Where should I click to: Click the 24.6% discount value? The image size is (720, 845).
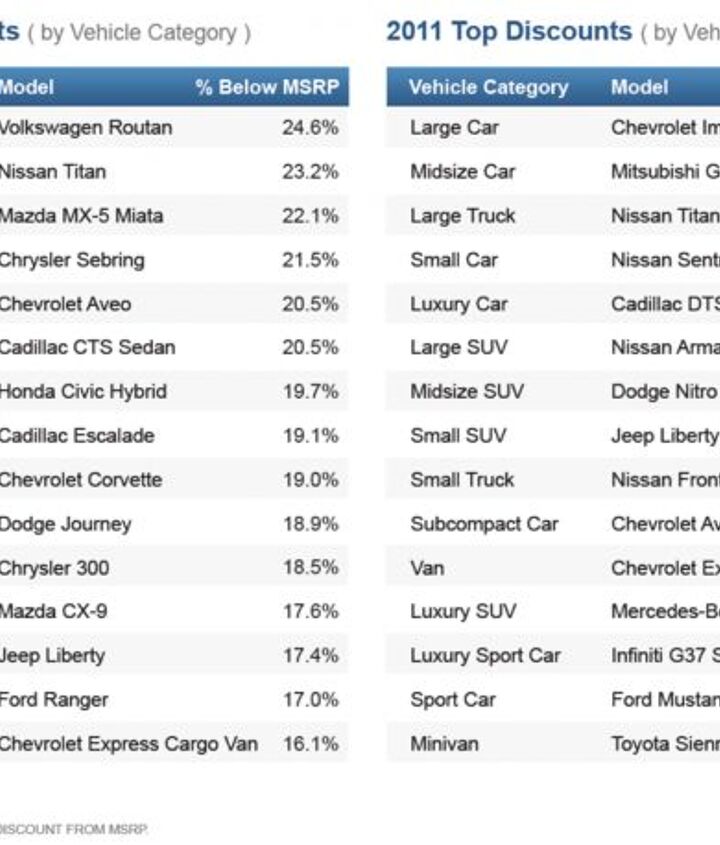click(310, 128)
